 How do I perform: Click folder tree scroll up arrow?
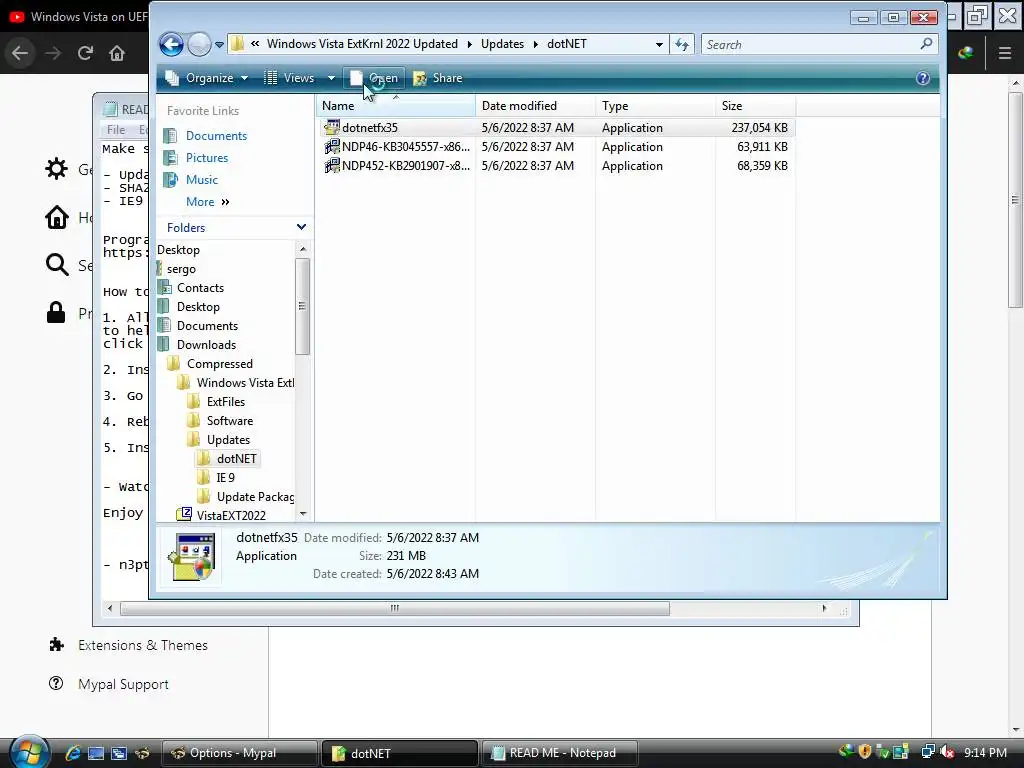coord(302,249)
